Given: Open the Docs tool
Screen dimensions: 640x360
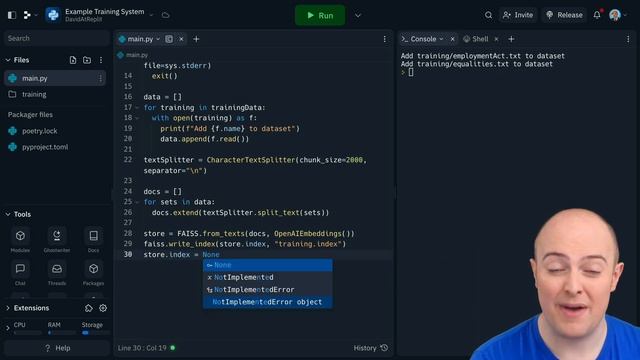Looking at the screenshot, I should pyautogui.click(x=93, y=240).
